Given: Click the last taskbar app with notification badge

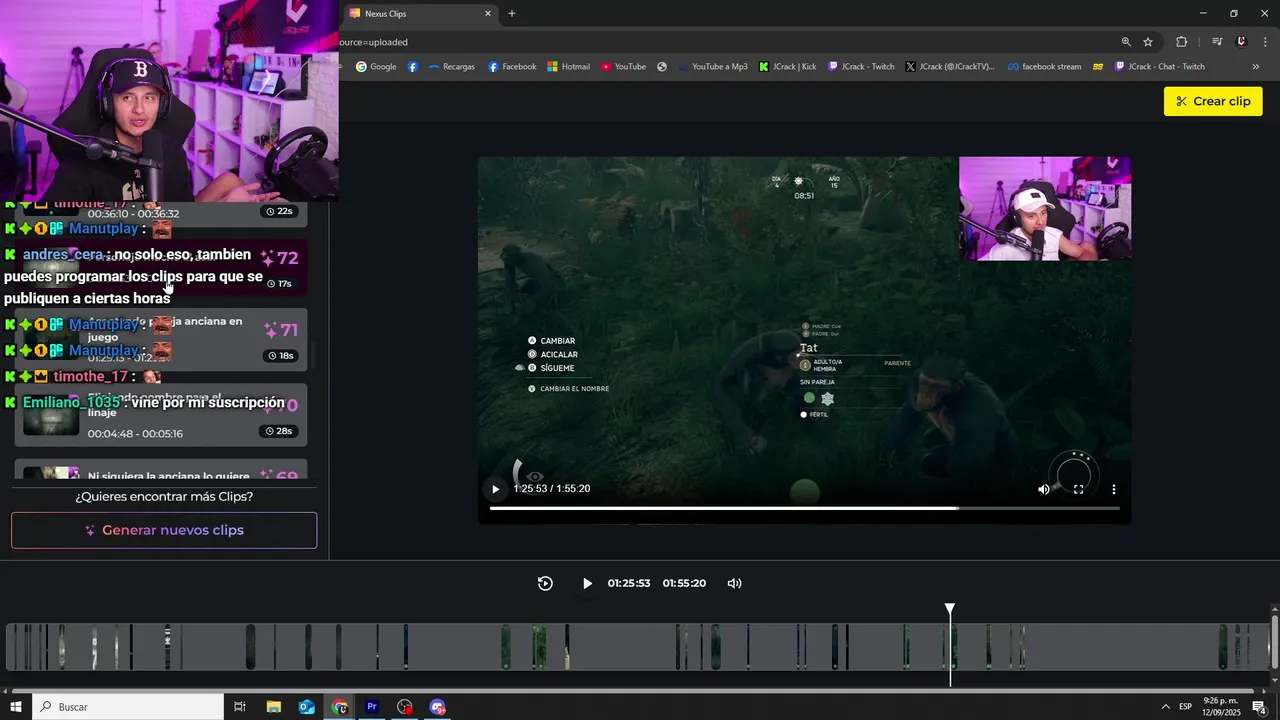Looking at the screenshot, I should [x=438, y=707].
